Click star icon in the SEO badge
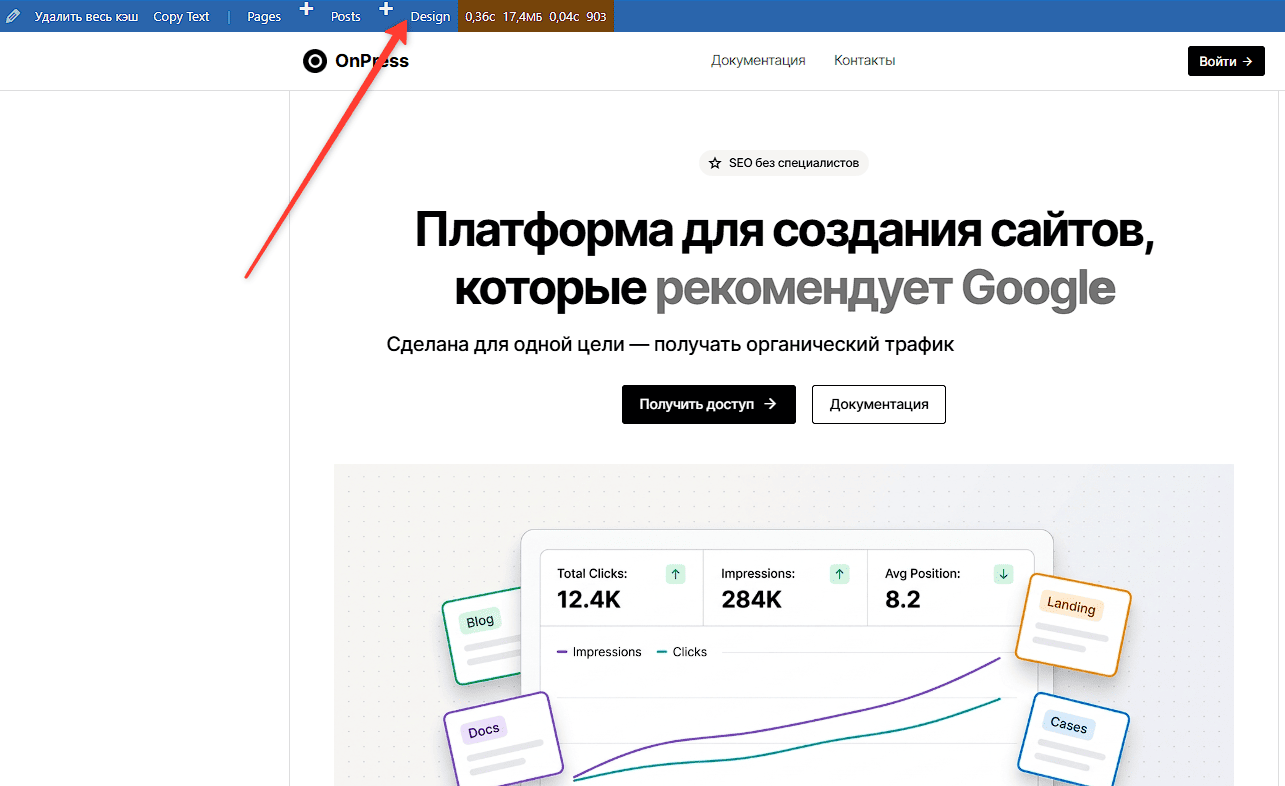Screen dimensions: 1285x786 pyautogui.click(x=715, y=163)
